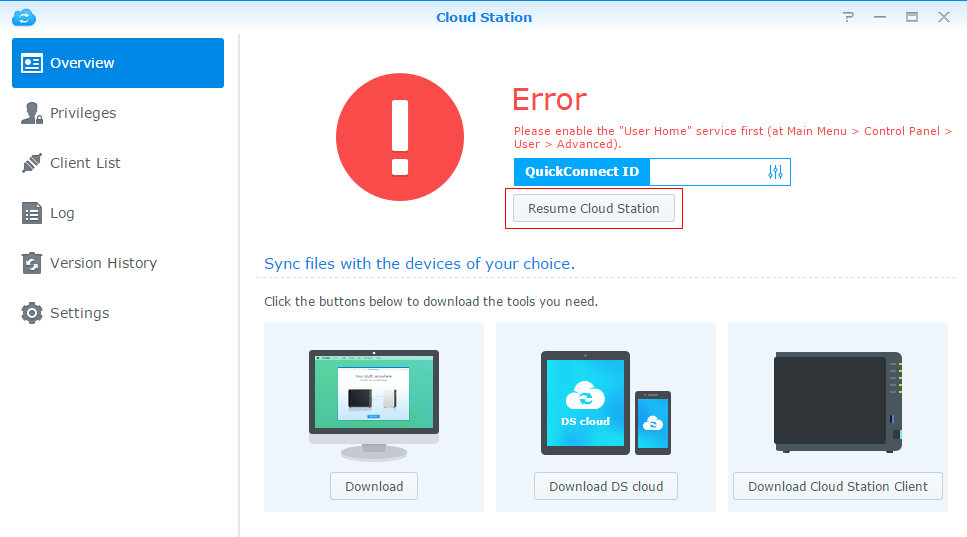Minimize the Cloud Station window
The width and height of the screenshot is (967, 537).
coord(880,17)
